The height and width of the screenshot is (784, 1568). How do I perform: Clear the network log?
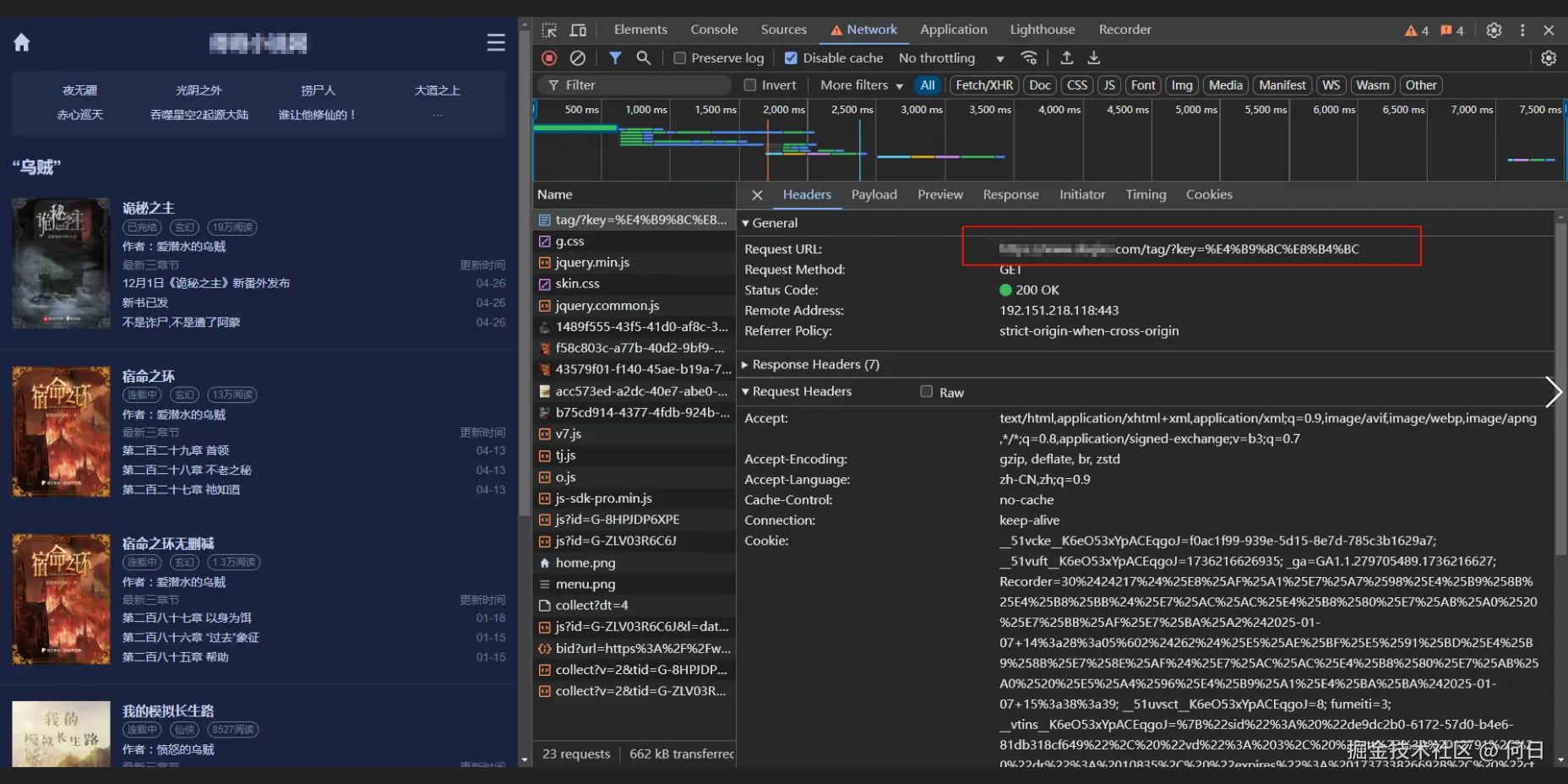(x=578, y=58)
